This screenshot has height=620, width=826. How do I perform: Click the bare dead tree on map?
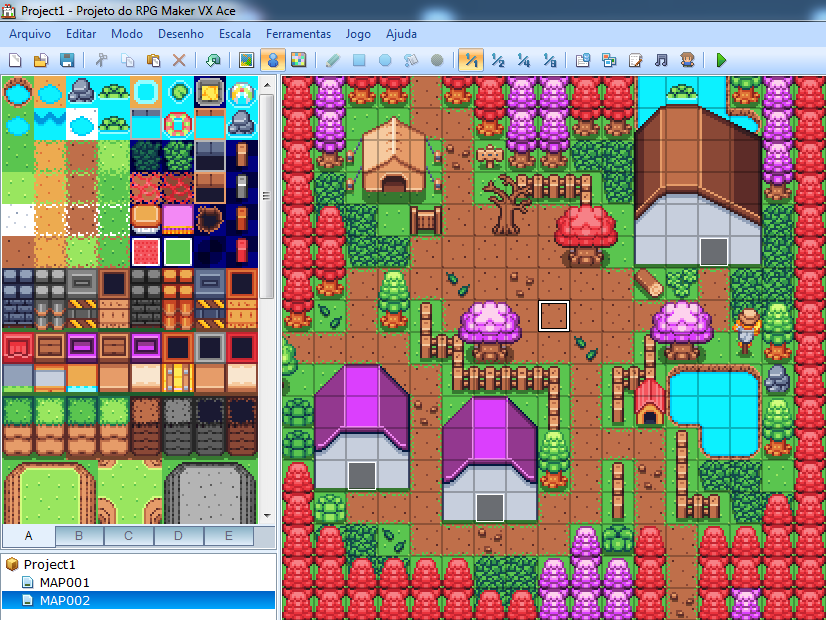coord(506,205)
